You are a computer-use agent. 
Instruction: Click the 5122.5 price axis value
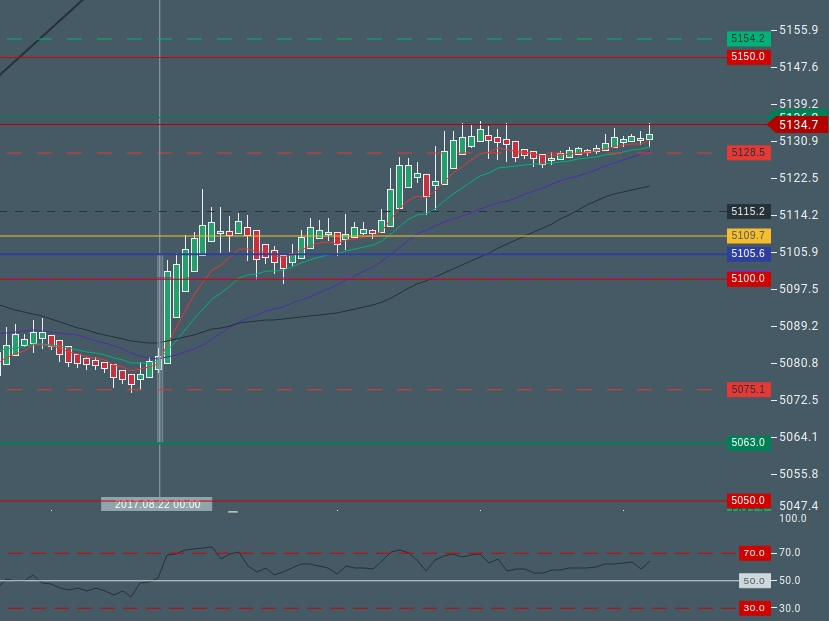(x=798, y=178)
